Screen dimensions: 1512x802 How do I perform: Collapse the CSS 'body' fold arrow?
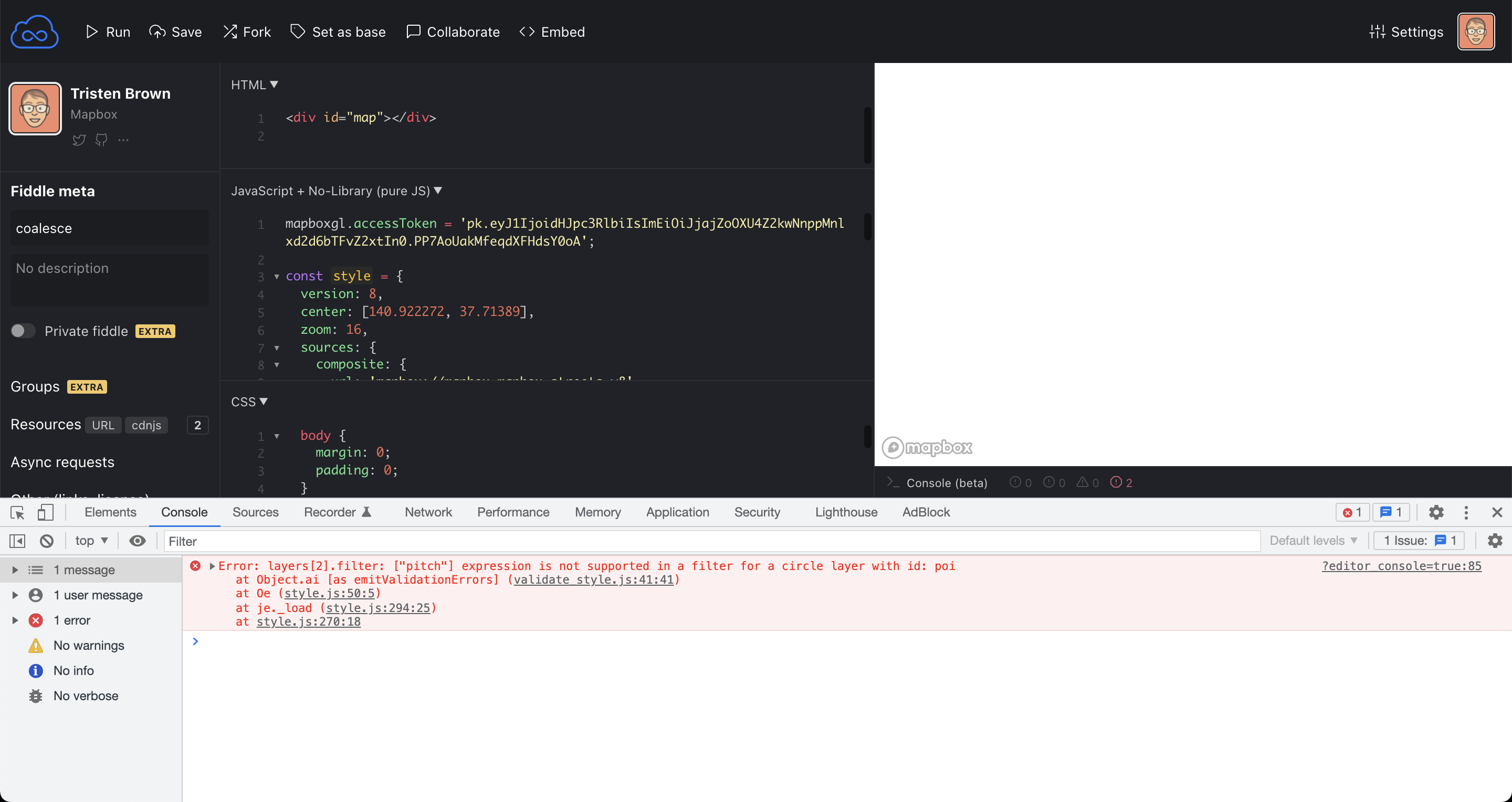coord(277,436)
